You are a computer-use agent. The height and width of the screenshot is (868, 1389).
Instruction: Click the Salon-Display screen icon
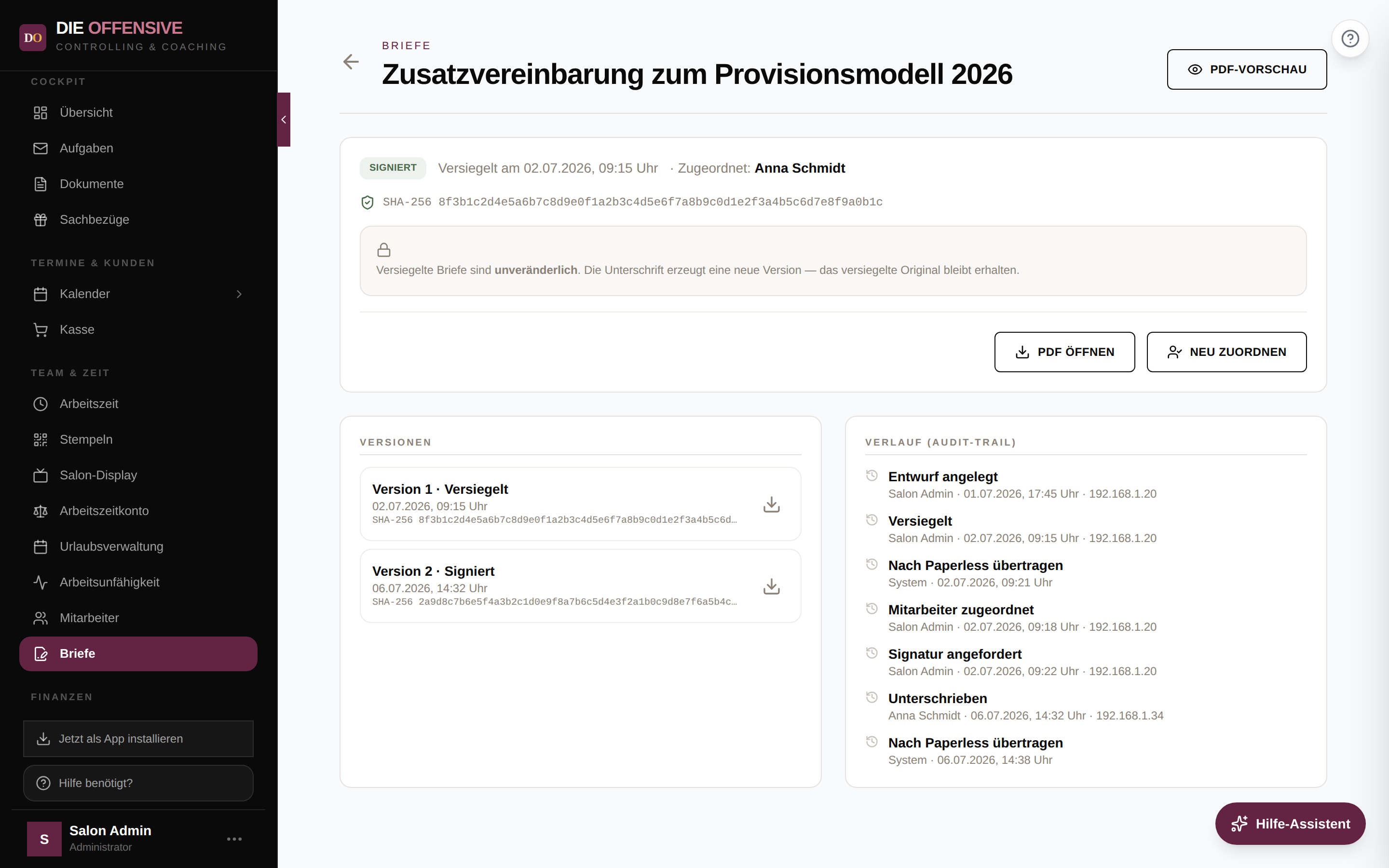click(x=40, y=475)
